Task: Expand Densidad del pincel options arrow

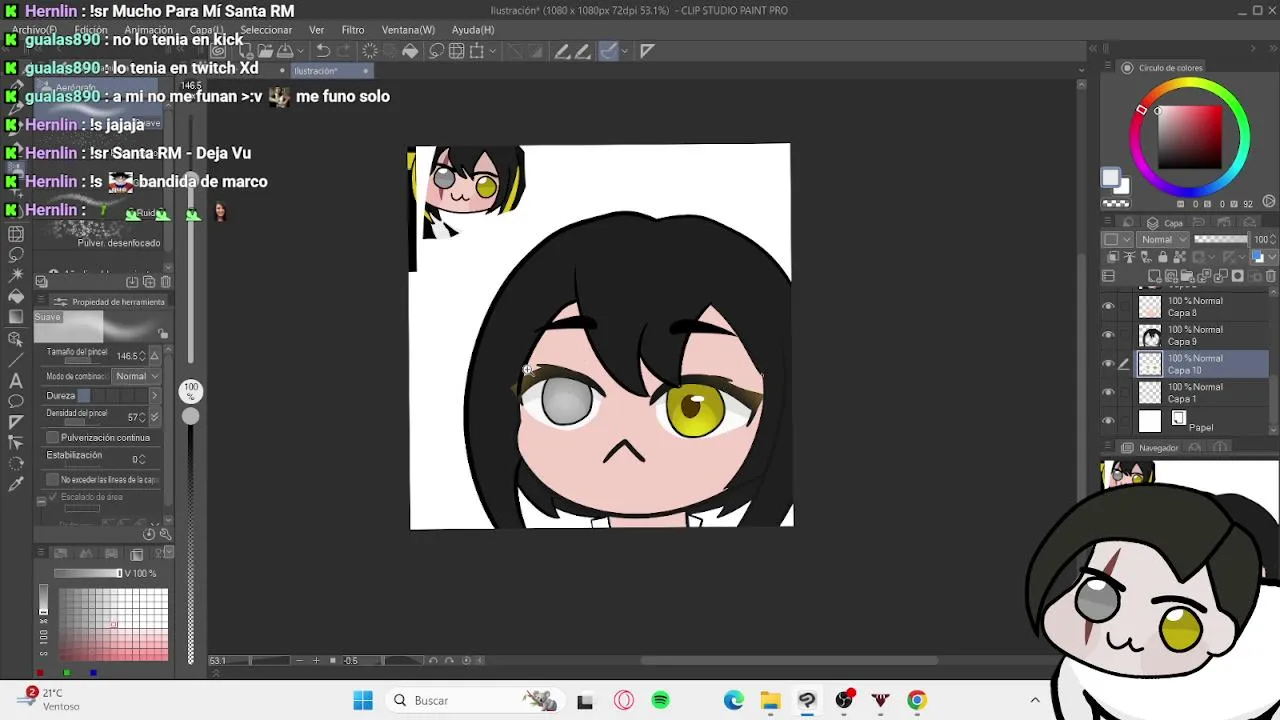Action: click(154, 417)
